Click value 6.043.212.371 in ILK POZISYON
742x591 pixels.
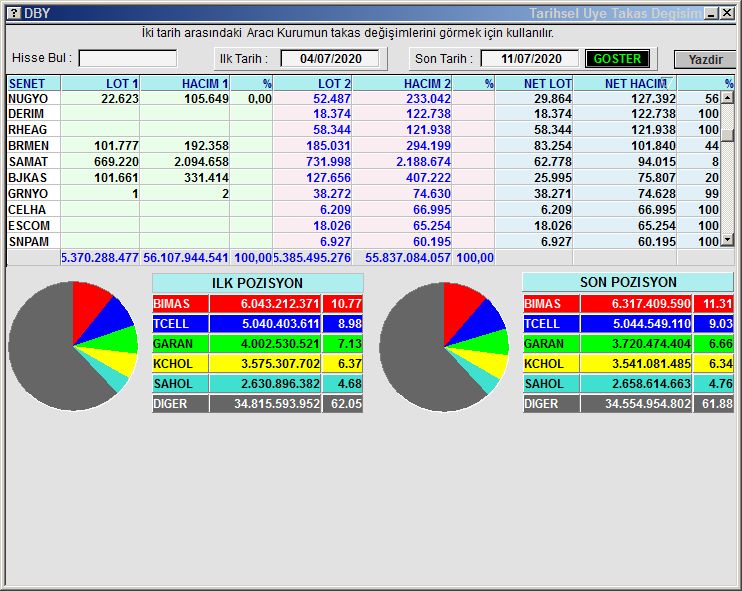pyautogui.click(x=280, y=303)
